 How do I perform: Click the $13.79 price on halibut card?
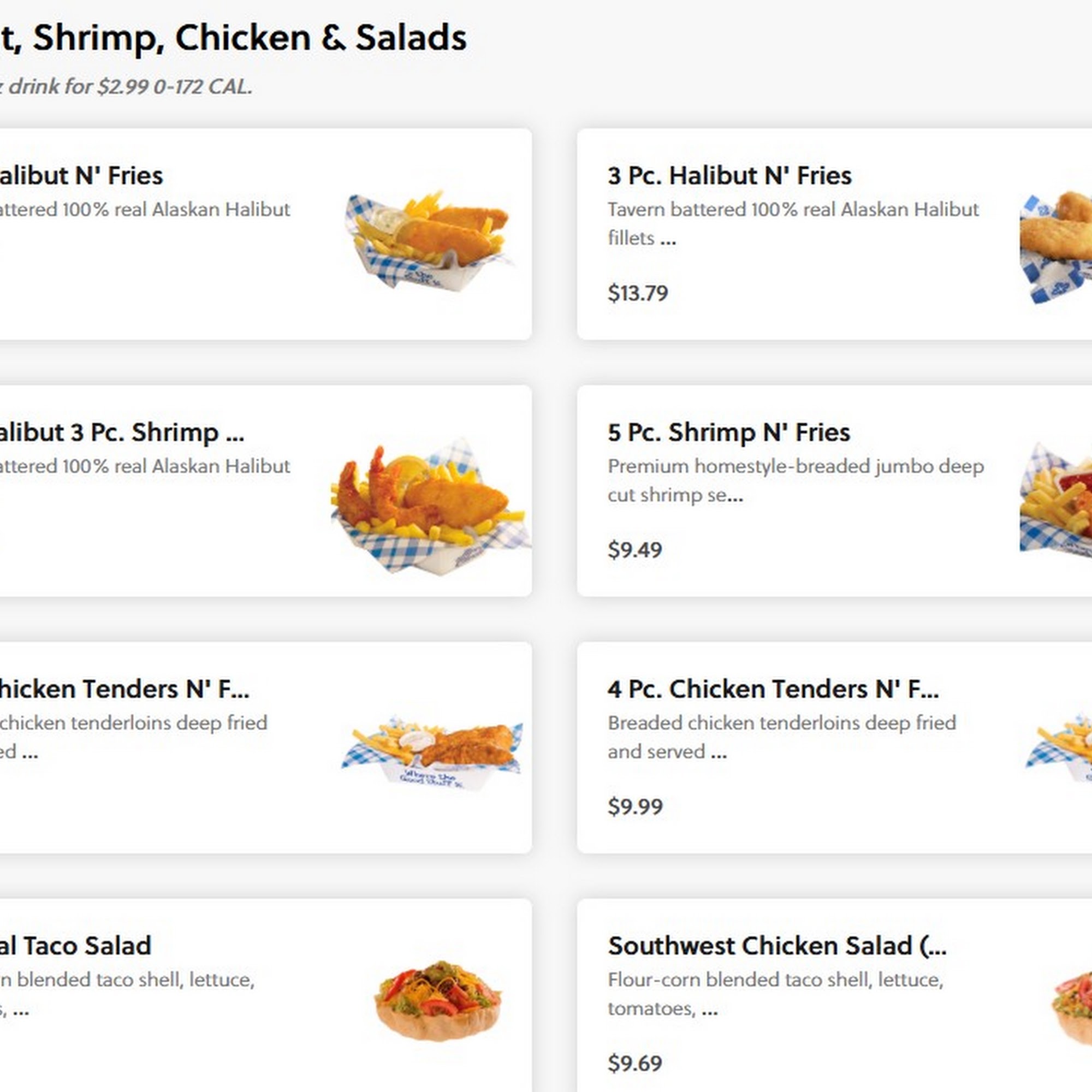click(638, 293)
